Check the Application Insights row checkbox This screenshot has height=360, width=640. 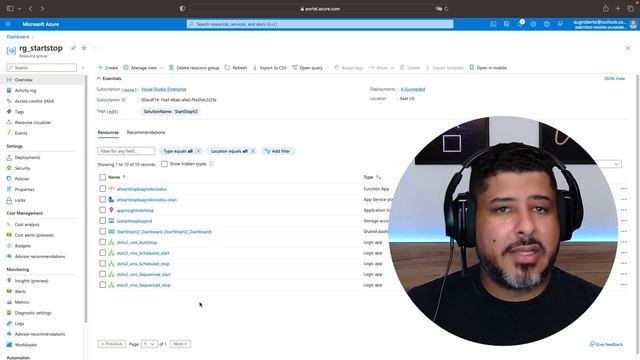(102, 210)
